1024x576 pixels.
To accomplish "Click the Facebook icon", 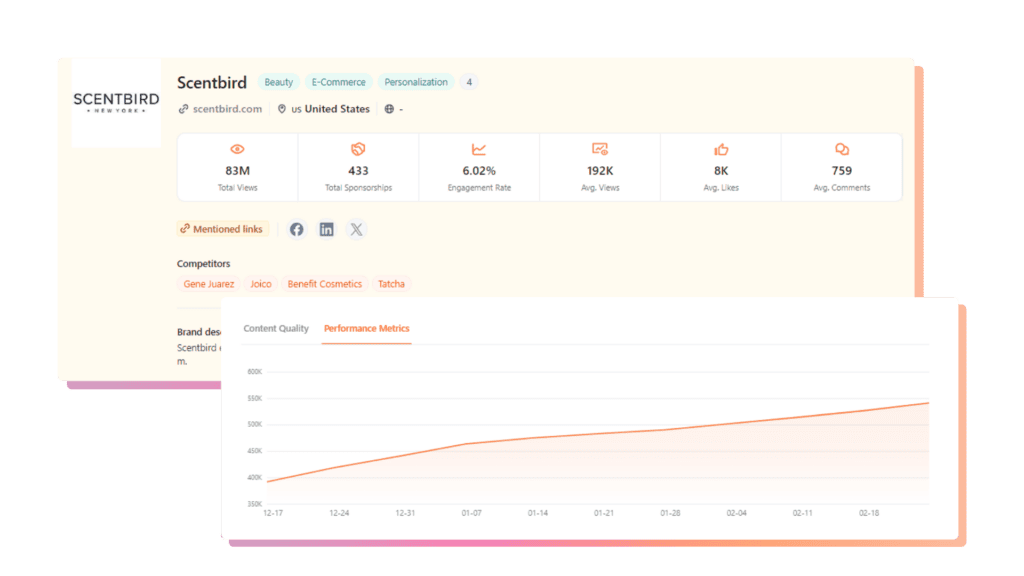I will pos(297,229).
